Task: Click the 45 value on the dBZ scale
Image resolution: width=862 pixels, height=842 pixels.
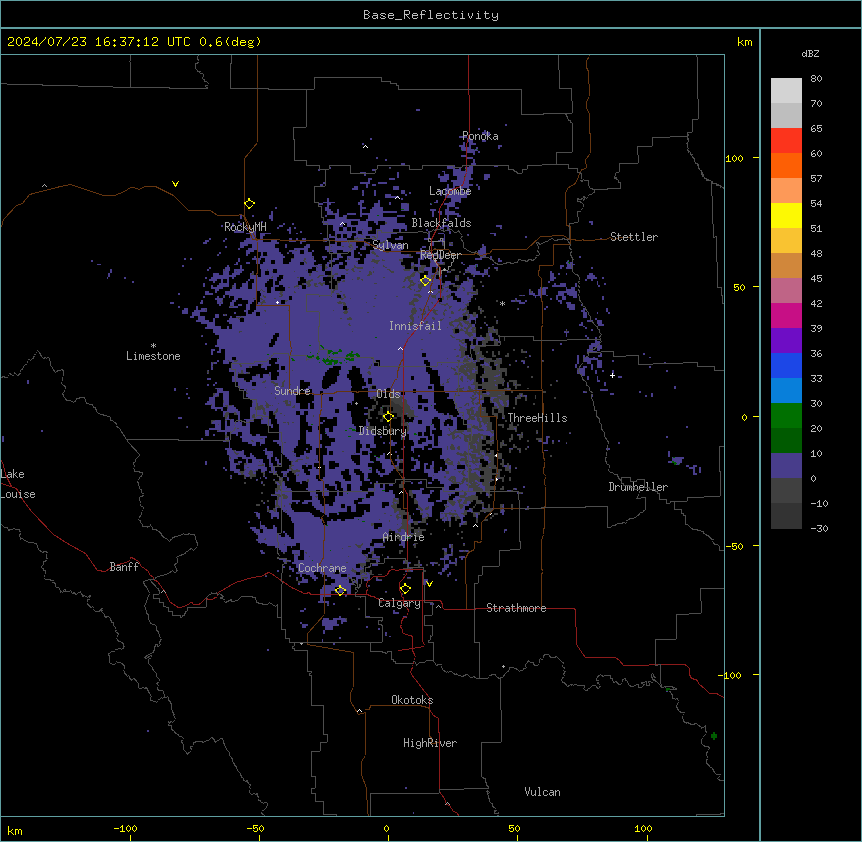Action: coord(816,279)
